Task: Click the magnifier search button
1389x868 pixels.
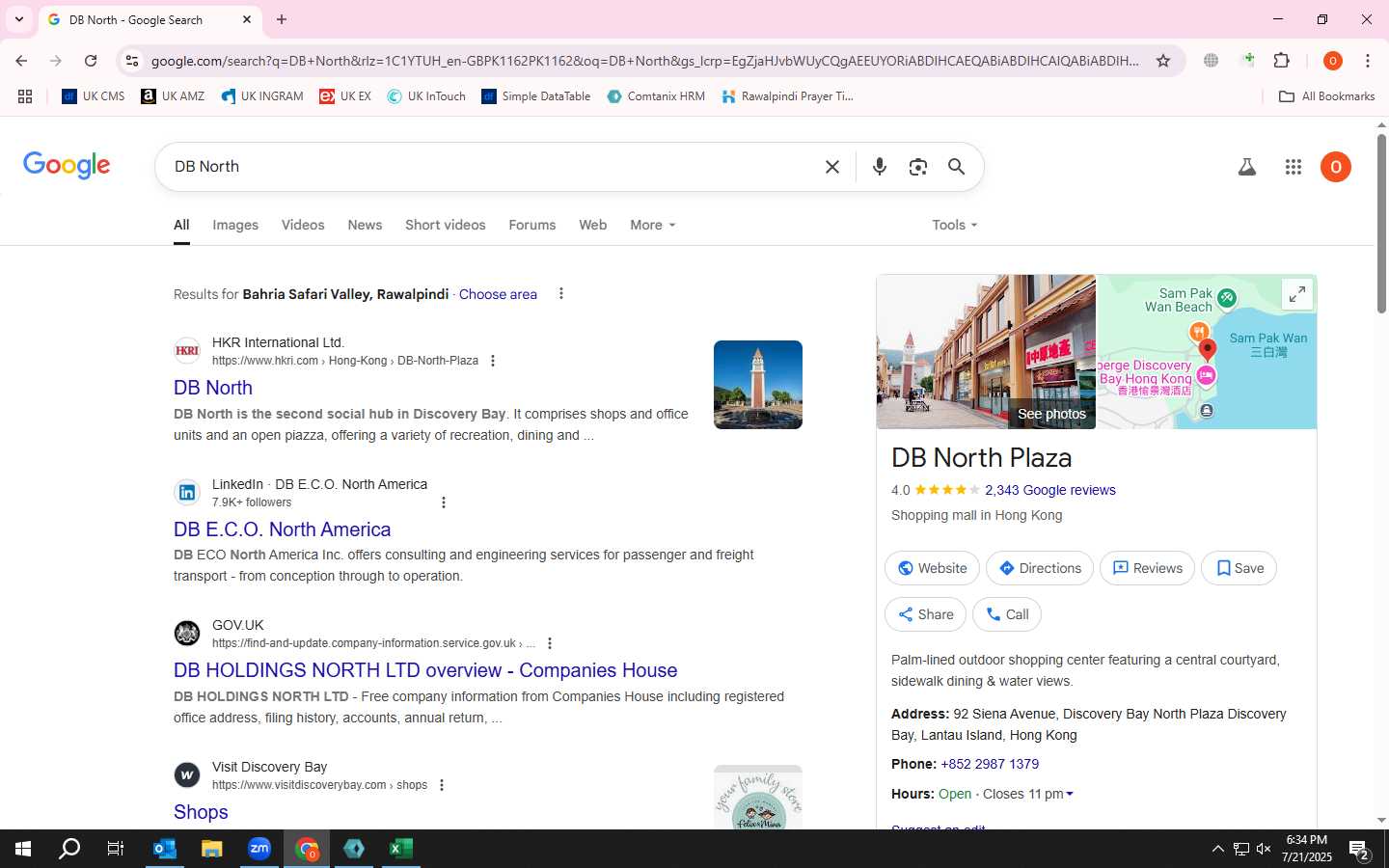Action: pos(957,167)
